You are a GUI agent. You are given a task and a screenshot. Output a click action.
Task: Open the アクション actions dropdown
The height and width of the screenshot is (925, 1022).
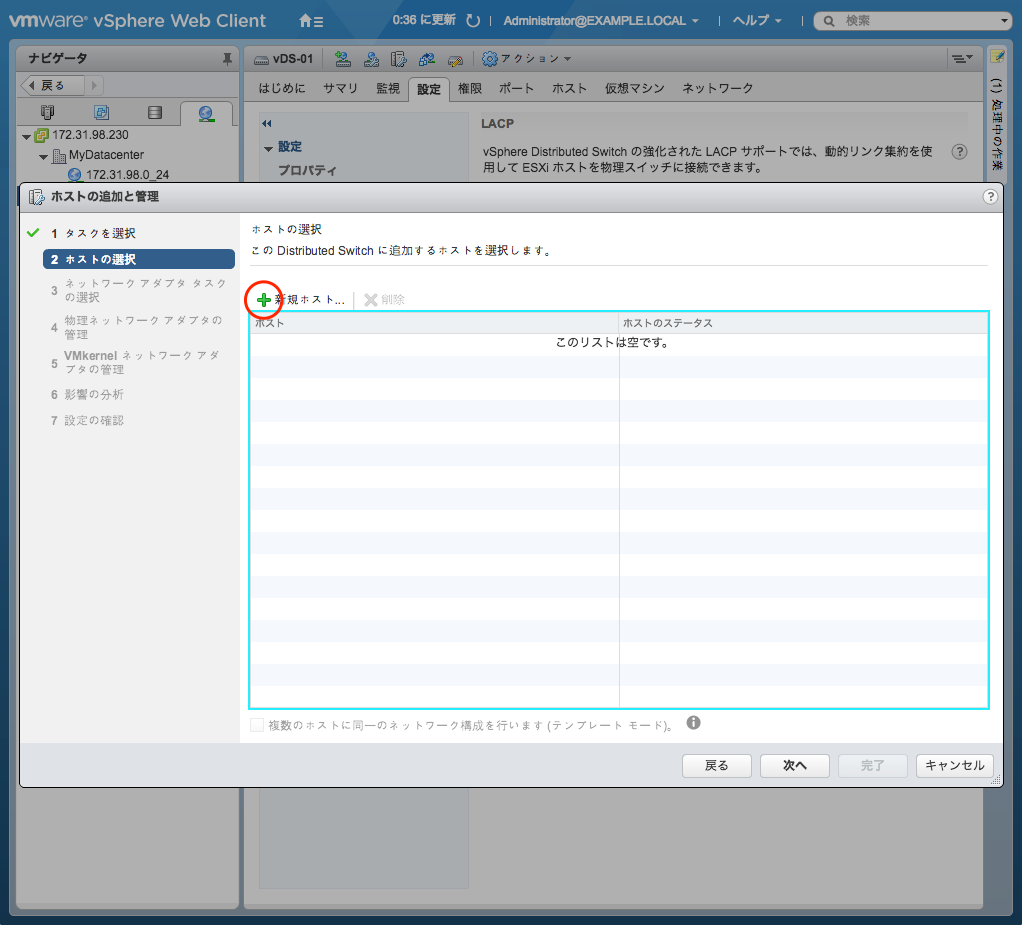[534, 59]
